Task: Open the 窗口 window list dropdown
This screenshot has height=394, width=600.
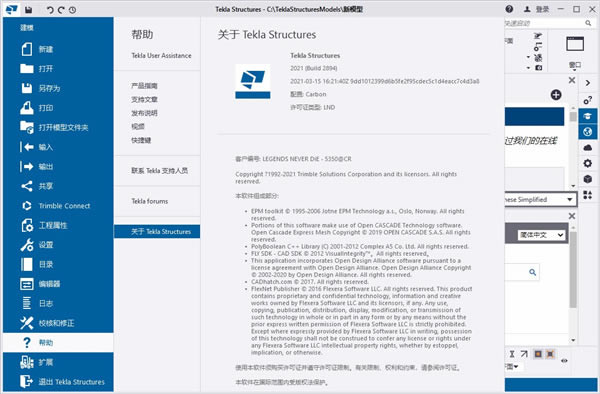Action: click(x=575, y=67)
